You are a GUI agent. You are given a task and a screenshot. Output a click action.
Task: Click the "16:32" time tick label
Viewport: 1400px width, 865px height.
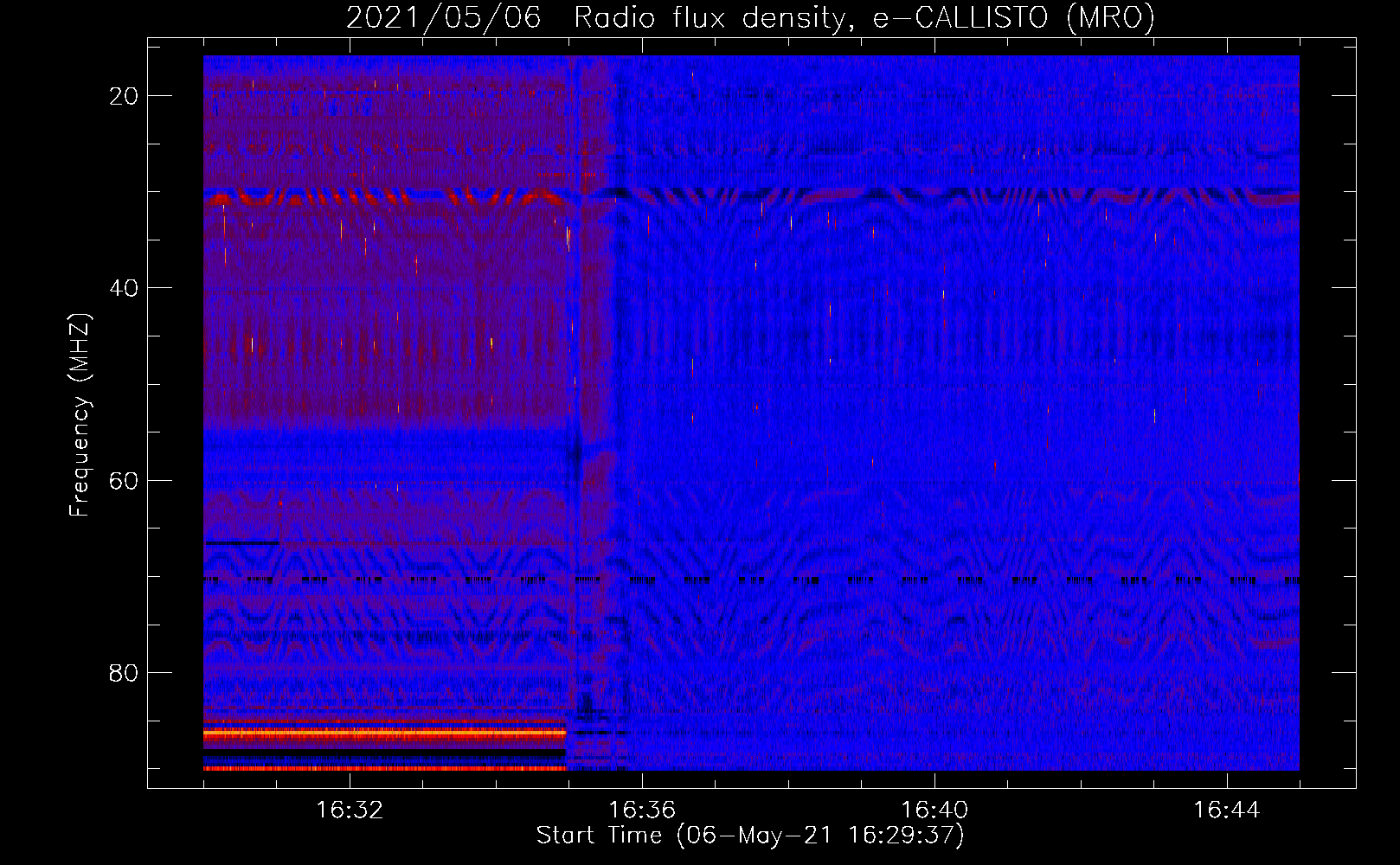click(x=350, y=811)
